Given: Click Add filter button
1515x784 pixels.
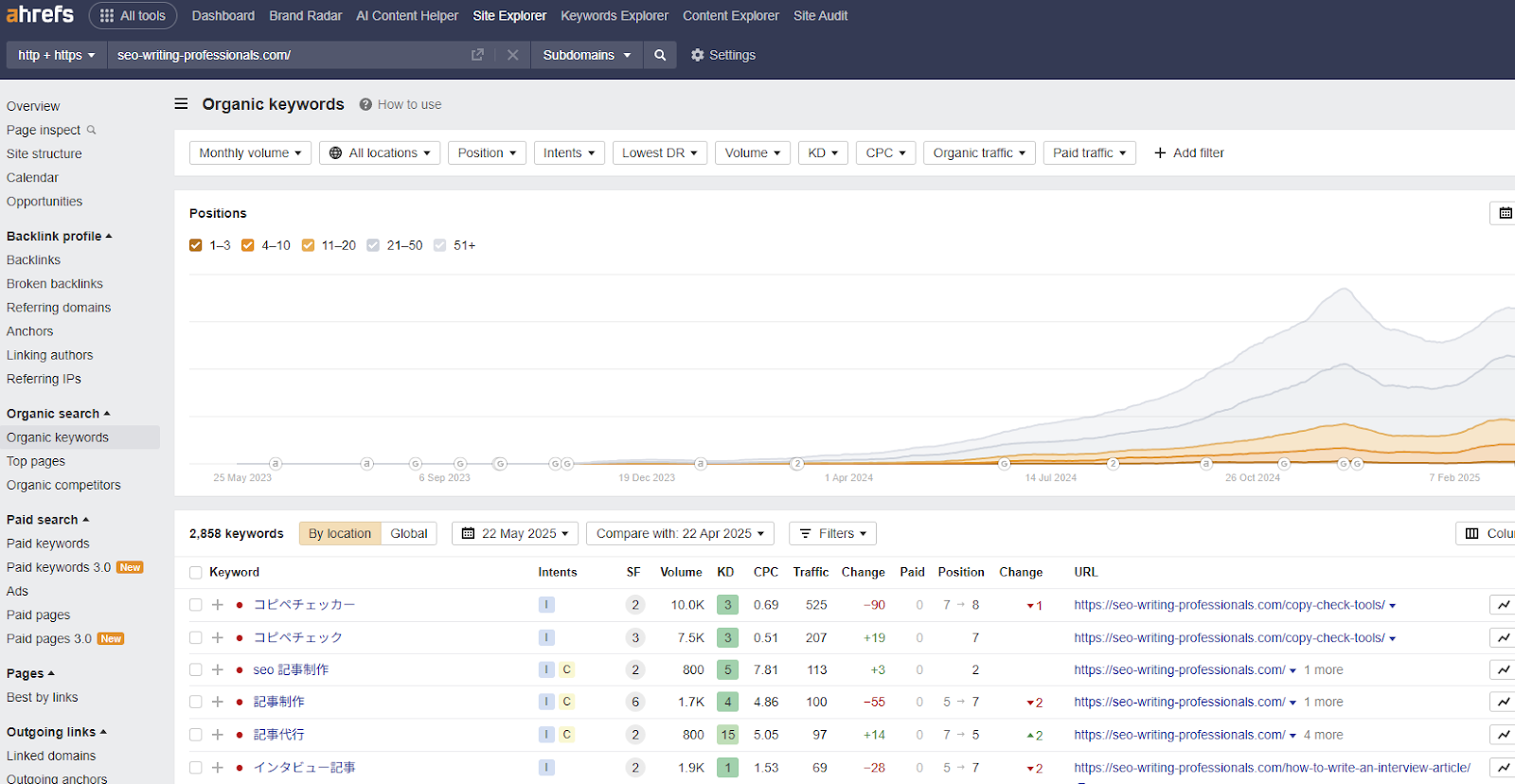Looking at the screenshot, I should tap(1188, 152).
